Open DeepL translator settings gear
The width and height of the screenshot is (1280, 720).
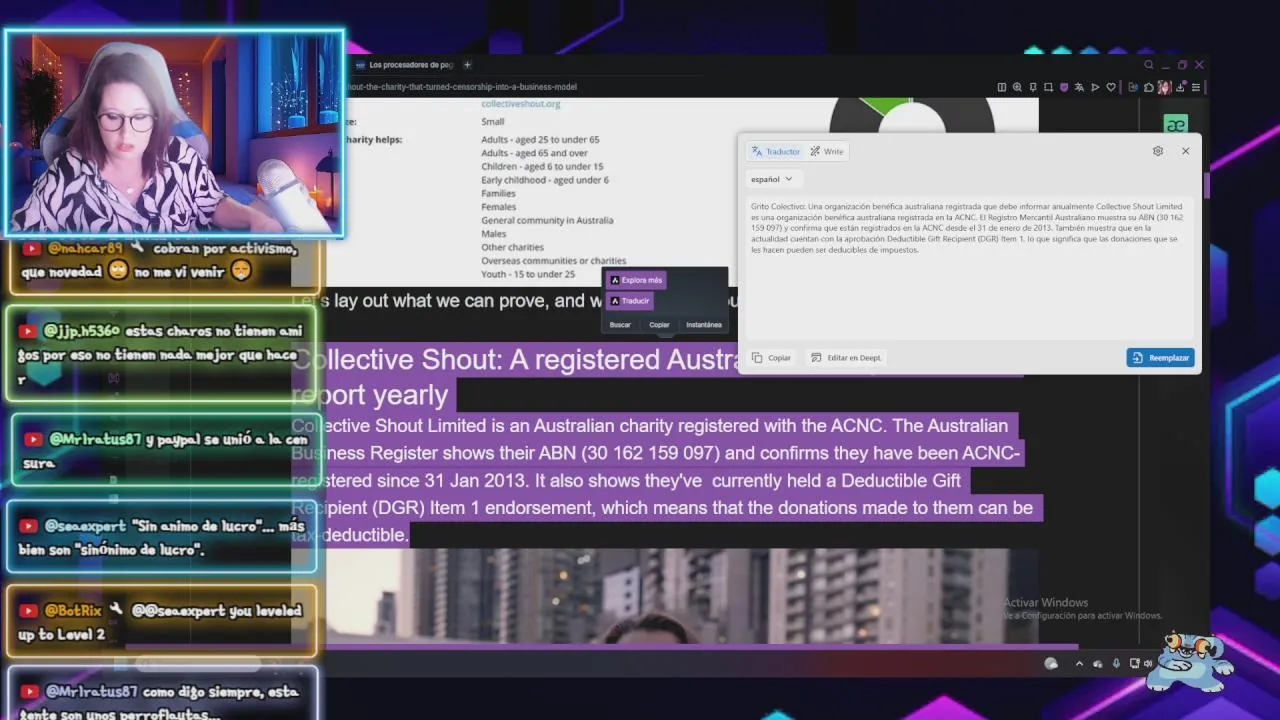pyautogui.click(x=1158, y=151)
